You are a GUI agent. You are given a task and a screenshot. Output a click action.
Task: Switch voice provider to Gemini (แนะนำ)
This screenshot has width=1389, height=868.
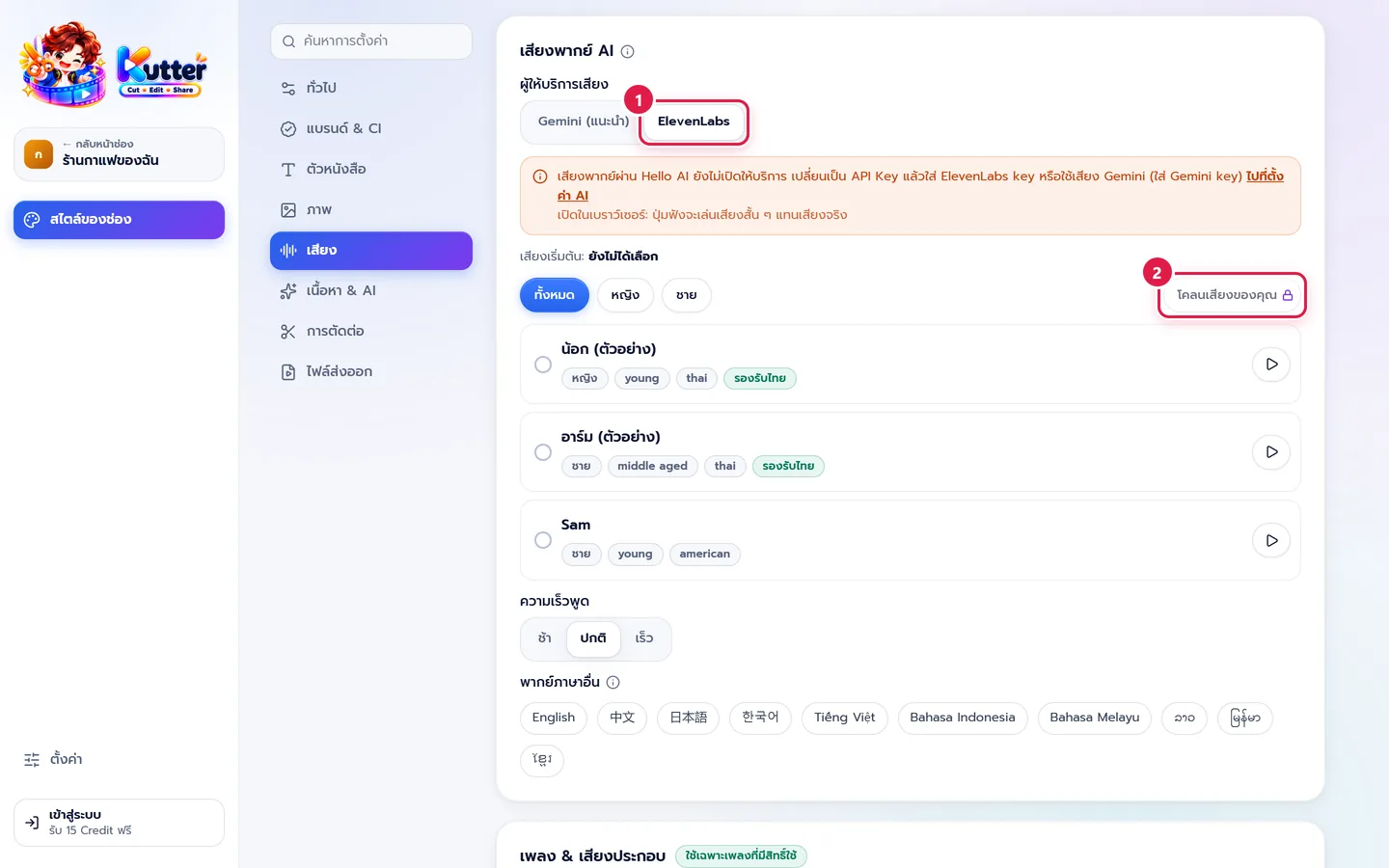coord(584,122)
